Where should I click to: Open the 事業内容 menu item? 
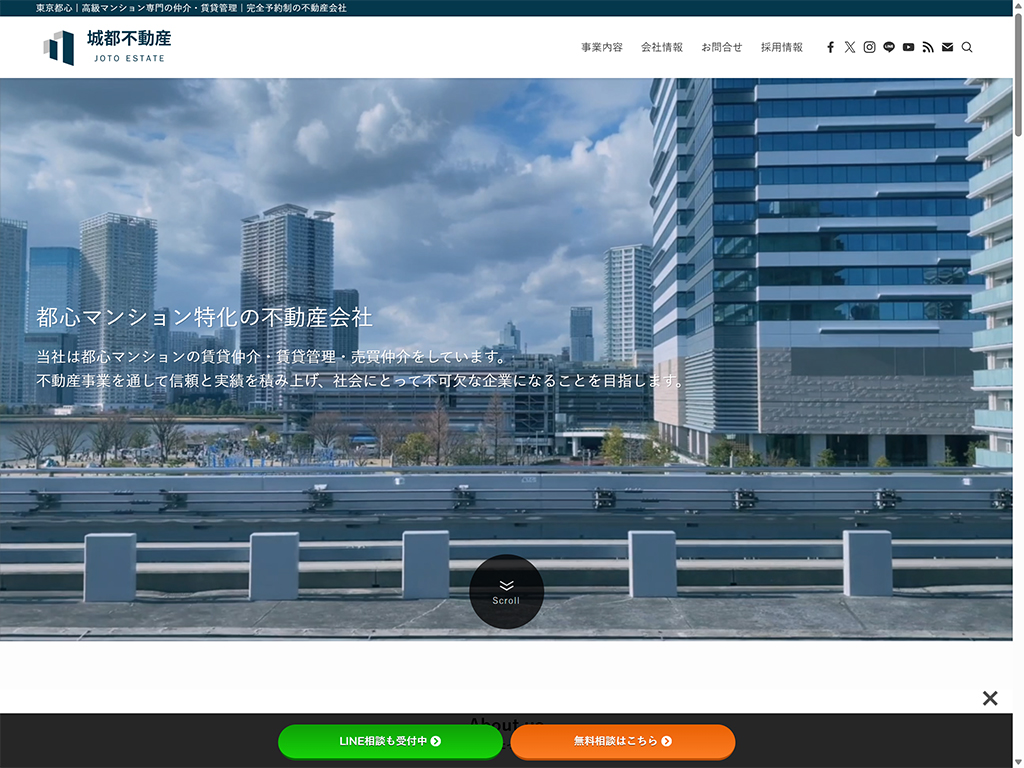click(602, 47)
